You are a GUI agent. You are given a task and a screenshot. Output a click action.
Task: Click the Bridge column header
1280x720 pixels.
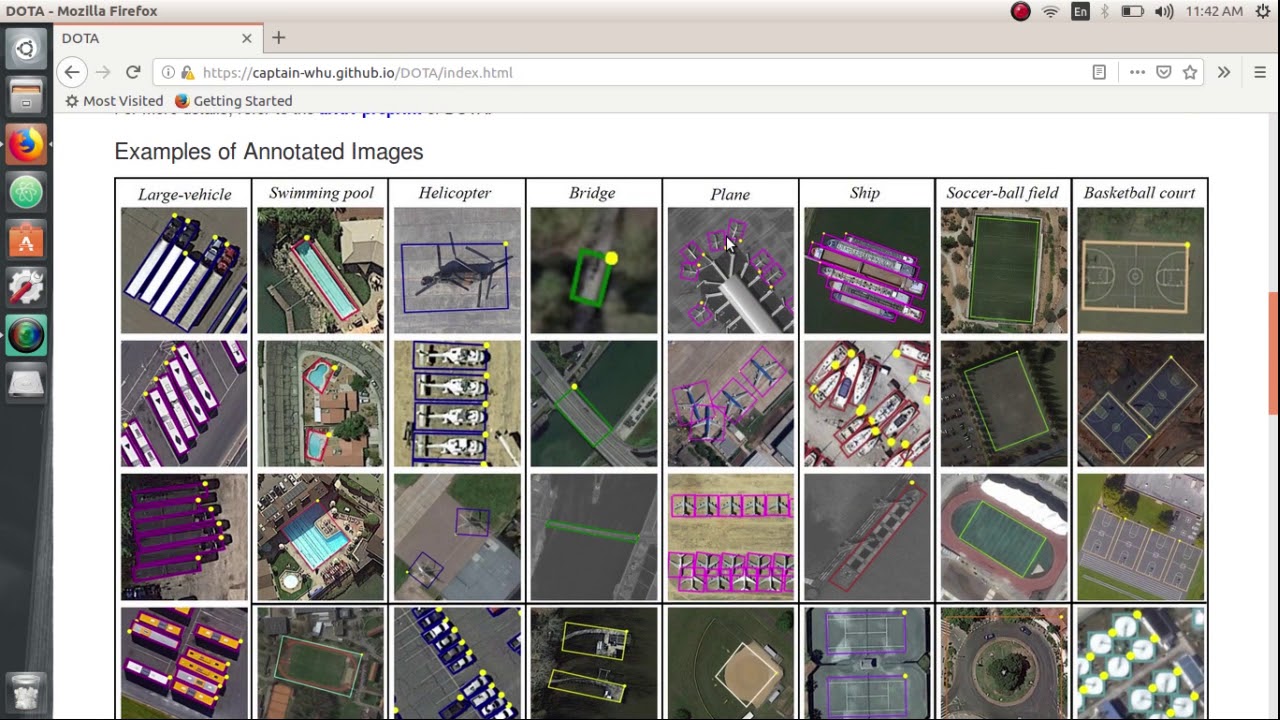pyautogui.click(x=592, y=193)
